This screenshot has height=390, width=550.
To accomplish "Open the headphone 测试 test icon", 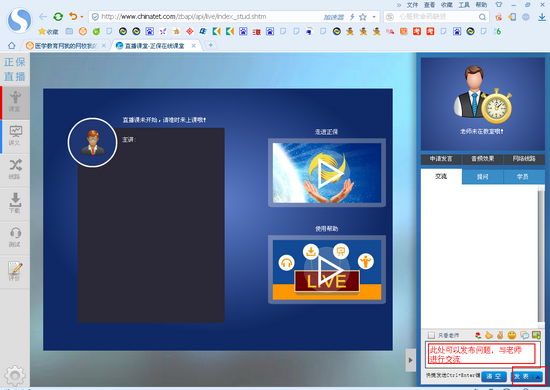I will 15,237.
